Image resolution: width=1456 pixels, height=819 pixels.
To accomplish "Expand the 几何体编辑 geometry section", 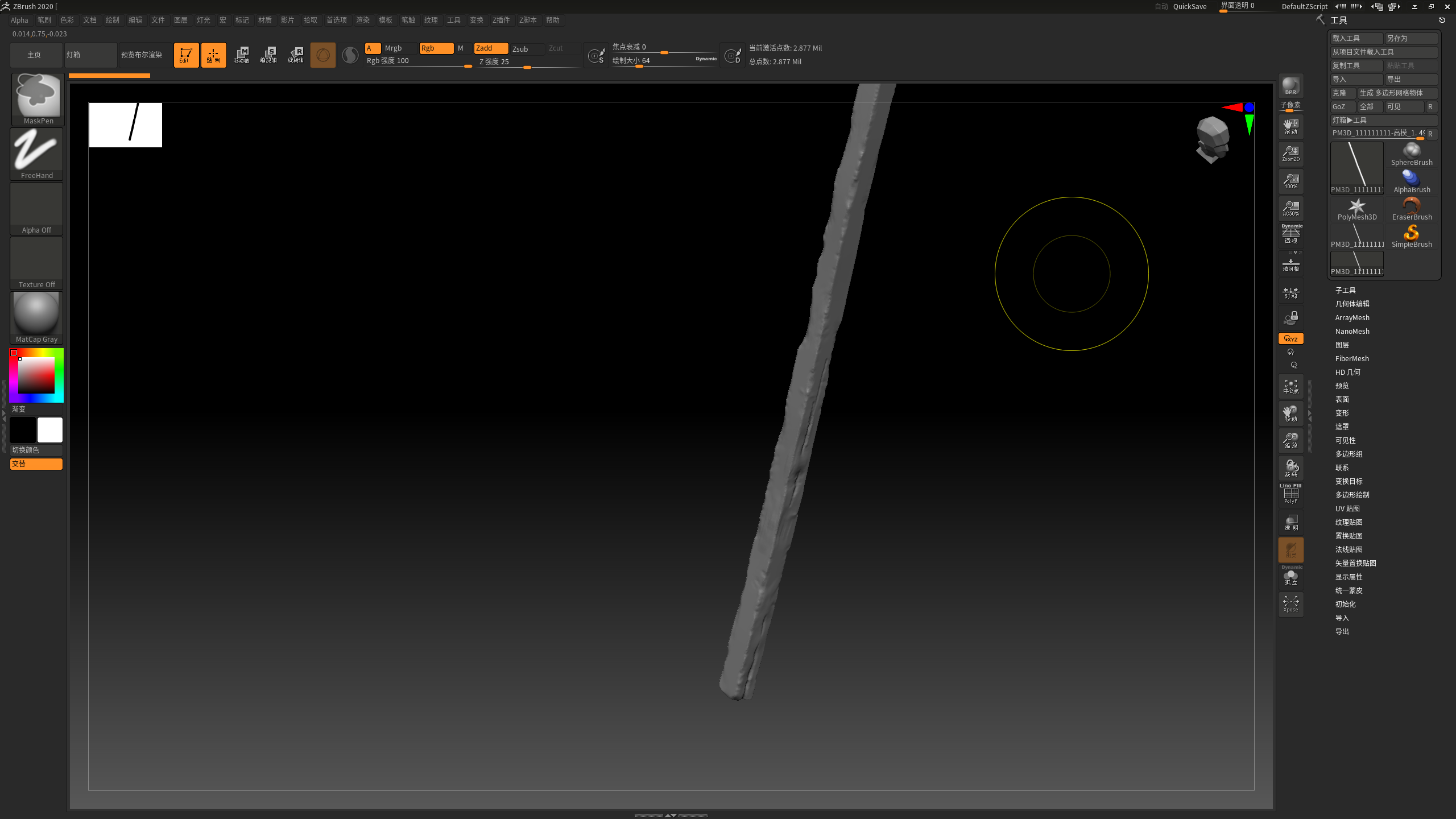I will pos(1352,304).
